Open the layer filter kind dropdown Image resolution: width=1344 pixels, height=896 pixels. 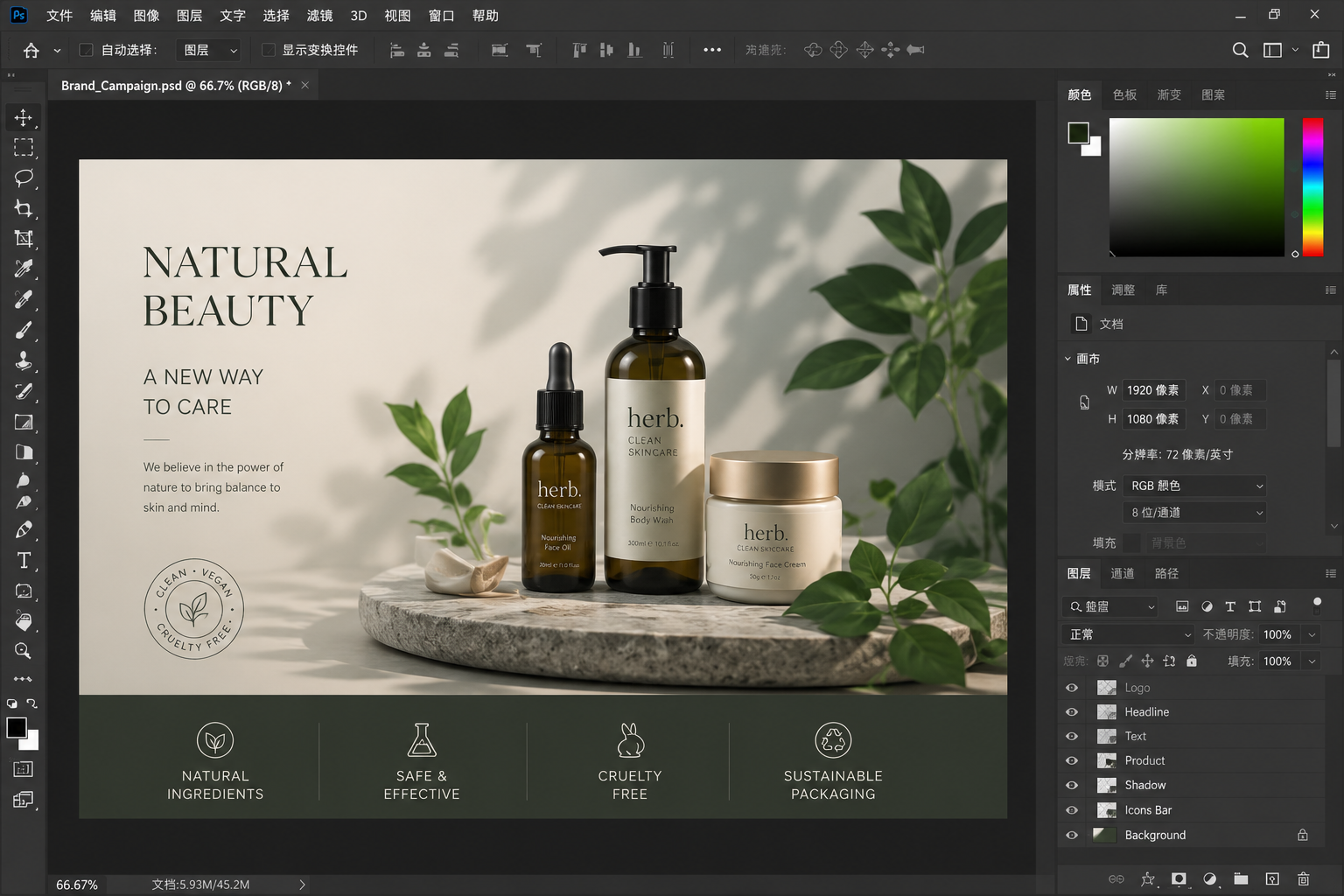(1111, 606)
